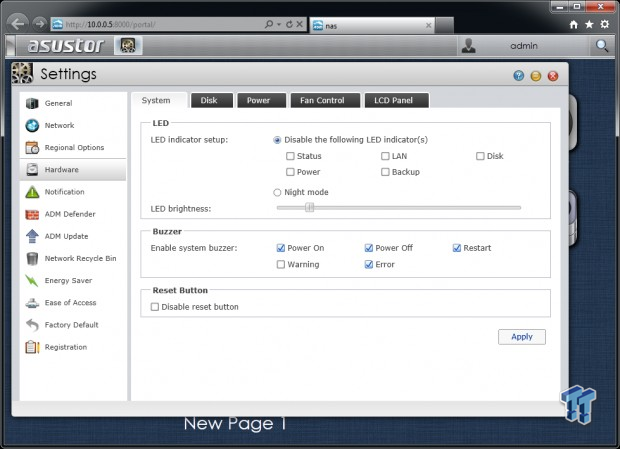
Task: Click the Settings app icon in the ADM taskbar
Action: pyautogui.click(x=128, y=45)
